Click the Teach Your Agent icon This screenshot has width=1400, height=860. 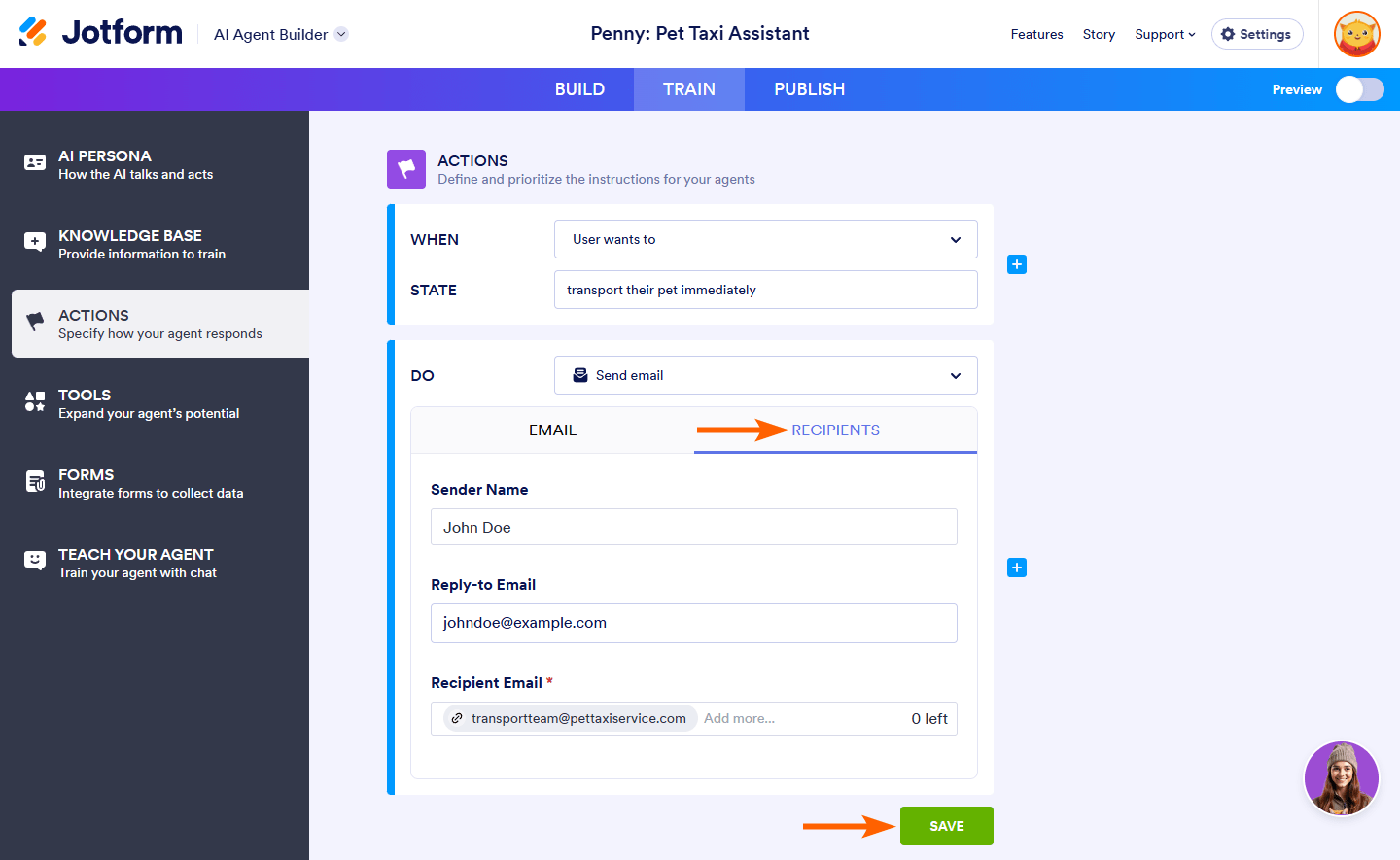(35, 561)
